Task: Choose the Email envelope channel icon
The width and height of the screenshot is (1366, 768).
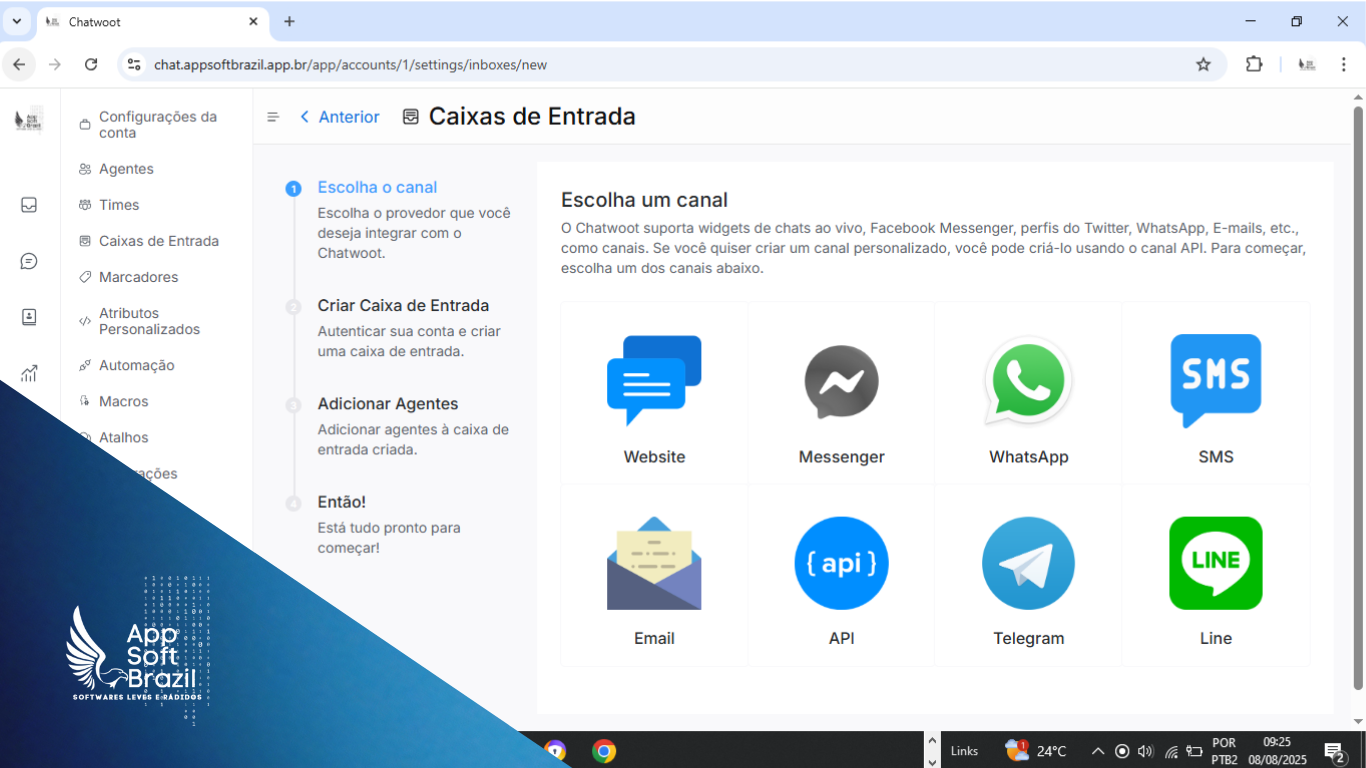Action: click(x=654, y=563)
